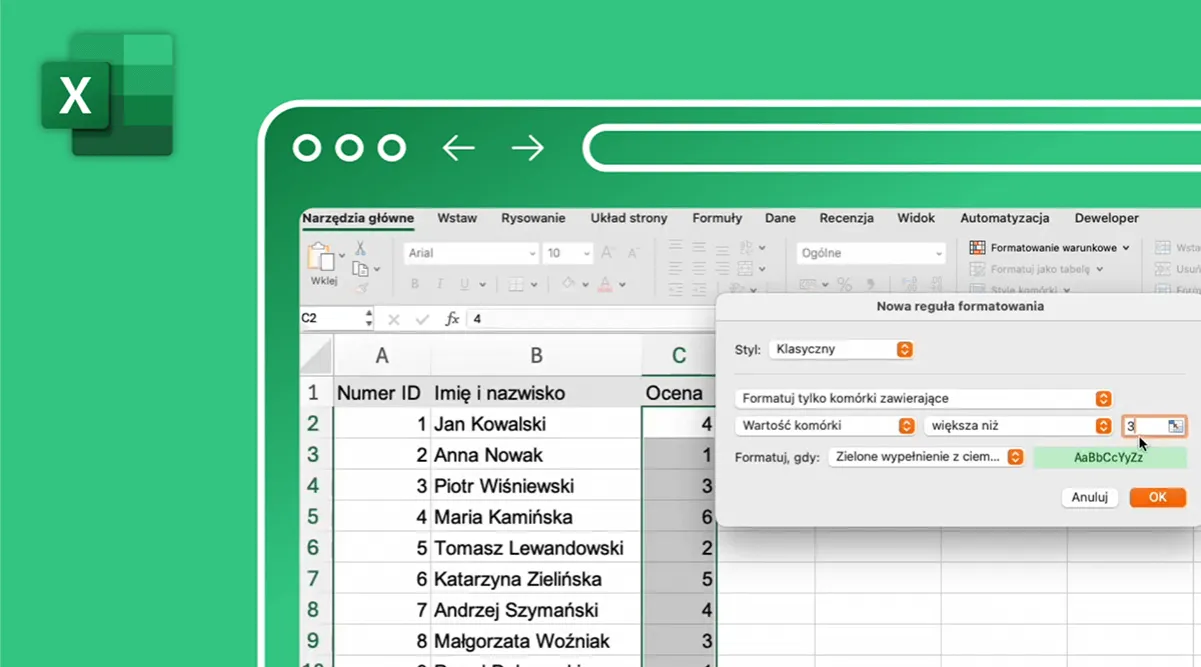The image size is (1201, 667).
Task: Expand the paste options arrow
Action: (342, 256)
